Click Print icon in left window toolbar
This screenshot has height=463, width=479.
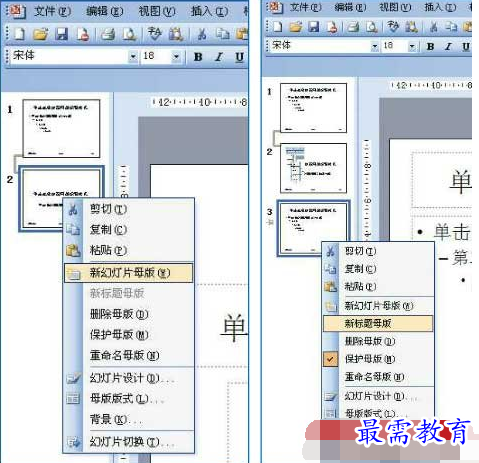coord(108,33)
